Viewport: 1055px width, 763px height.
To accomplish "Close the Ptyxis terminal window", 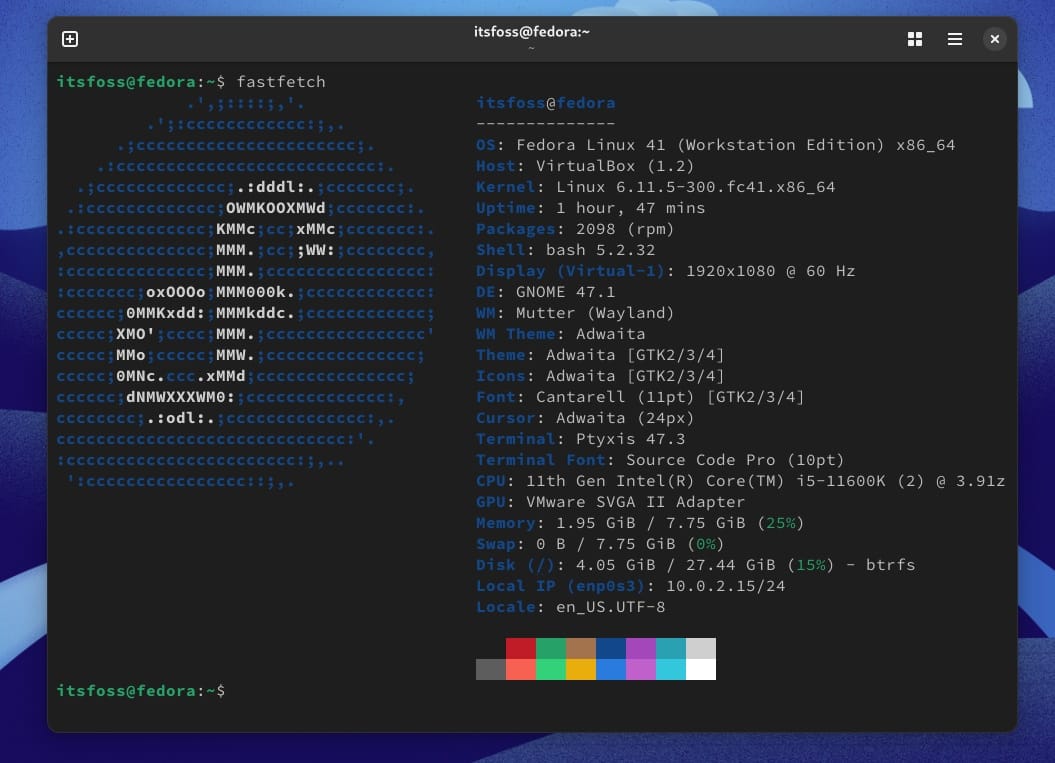I will pos(994,39).
